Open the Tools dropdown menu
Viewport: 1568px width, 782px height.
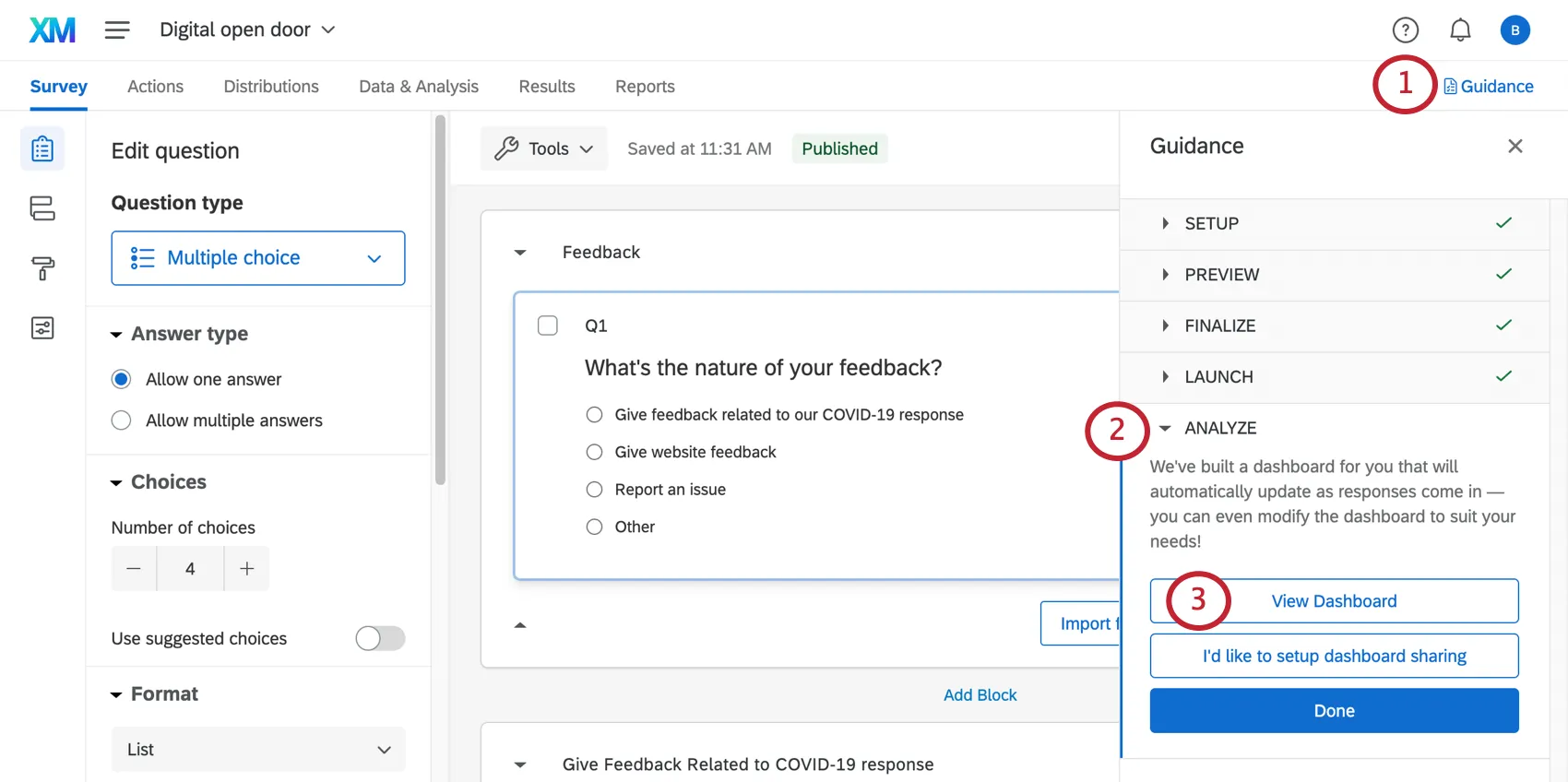544,148
